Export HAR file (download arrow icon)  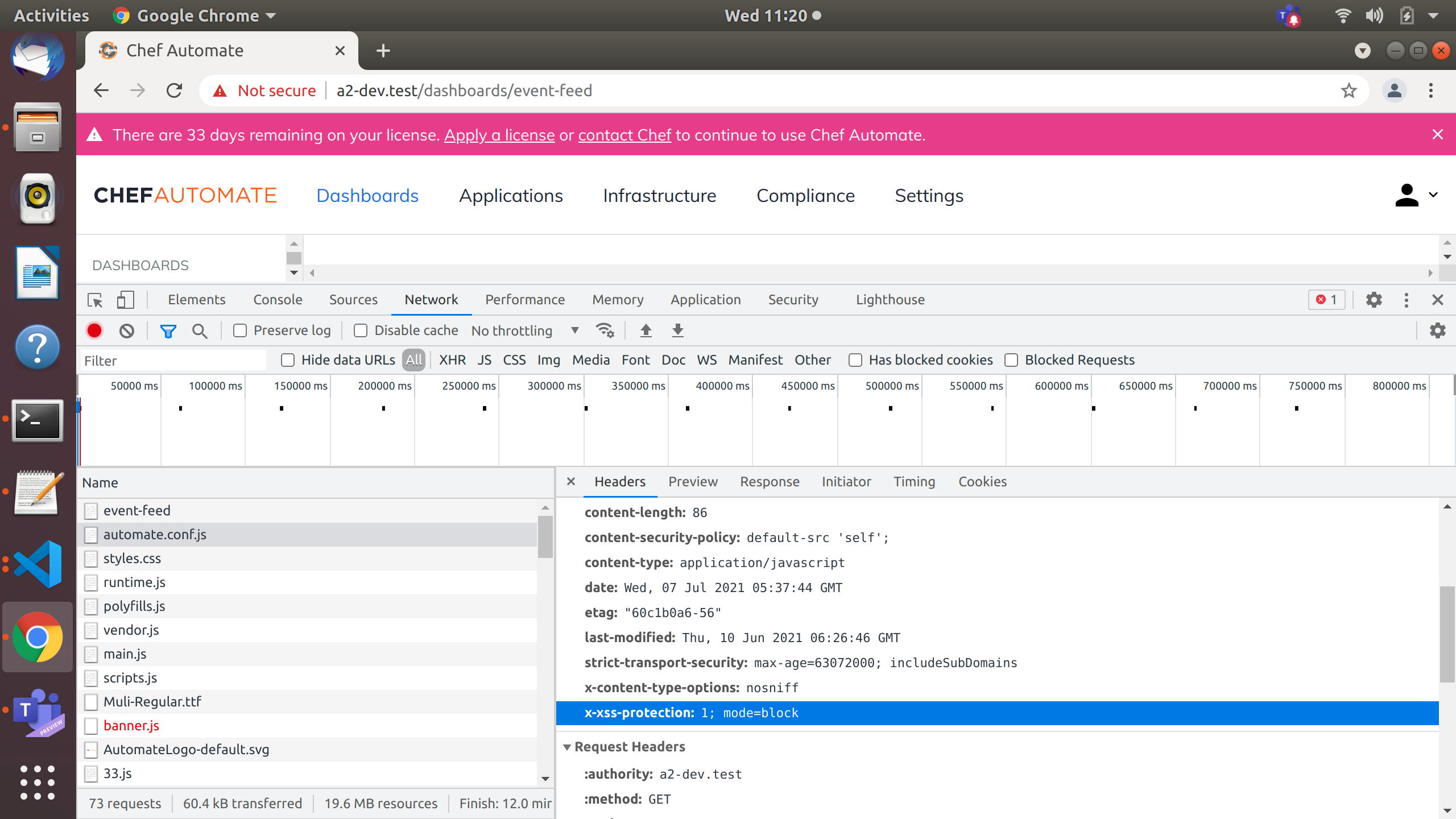677,330
